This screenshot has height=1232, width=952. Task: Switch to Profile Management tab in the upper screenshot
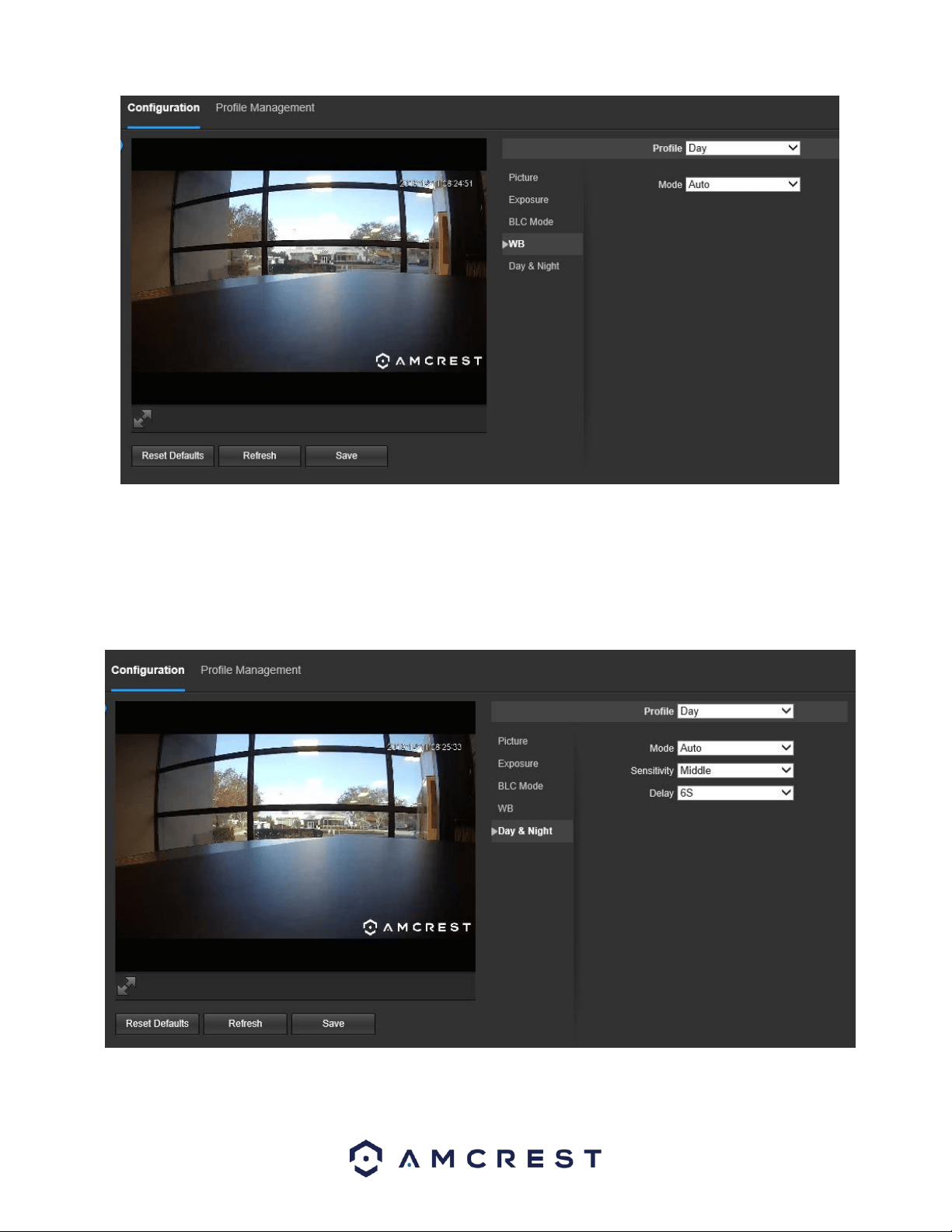point(265,108)
